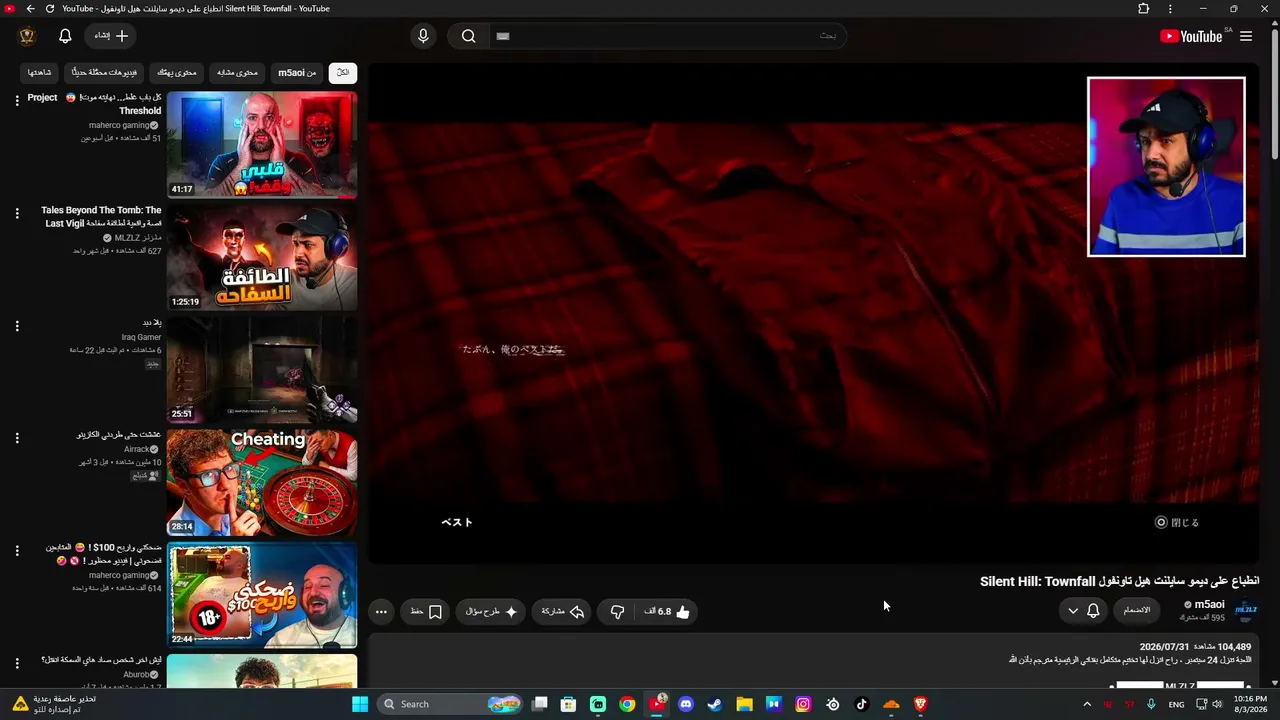Go back in the browser
Viewport: 1280px width, 720px height.
[30, 9]
